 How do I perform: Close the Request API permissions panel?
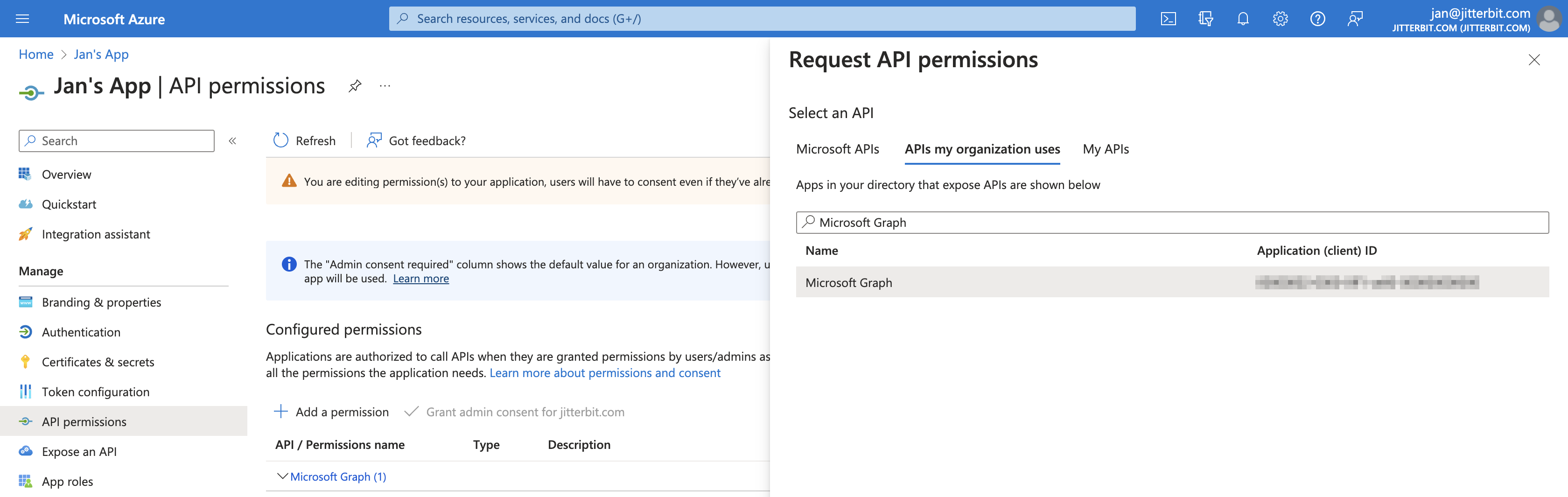coord(1534,60)
